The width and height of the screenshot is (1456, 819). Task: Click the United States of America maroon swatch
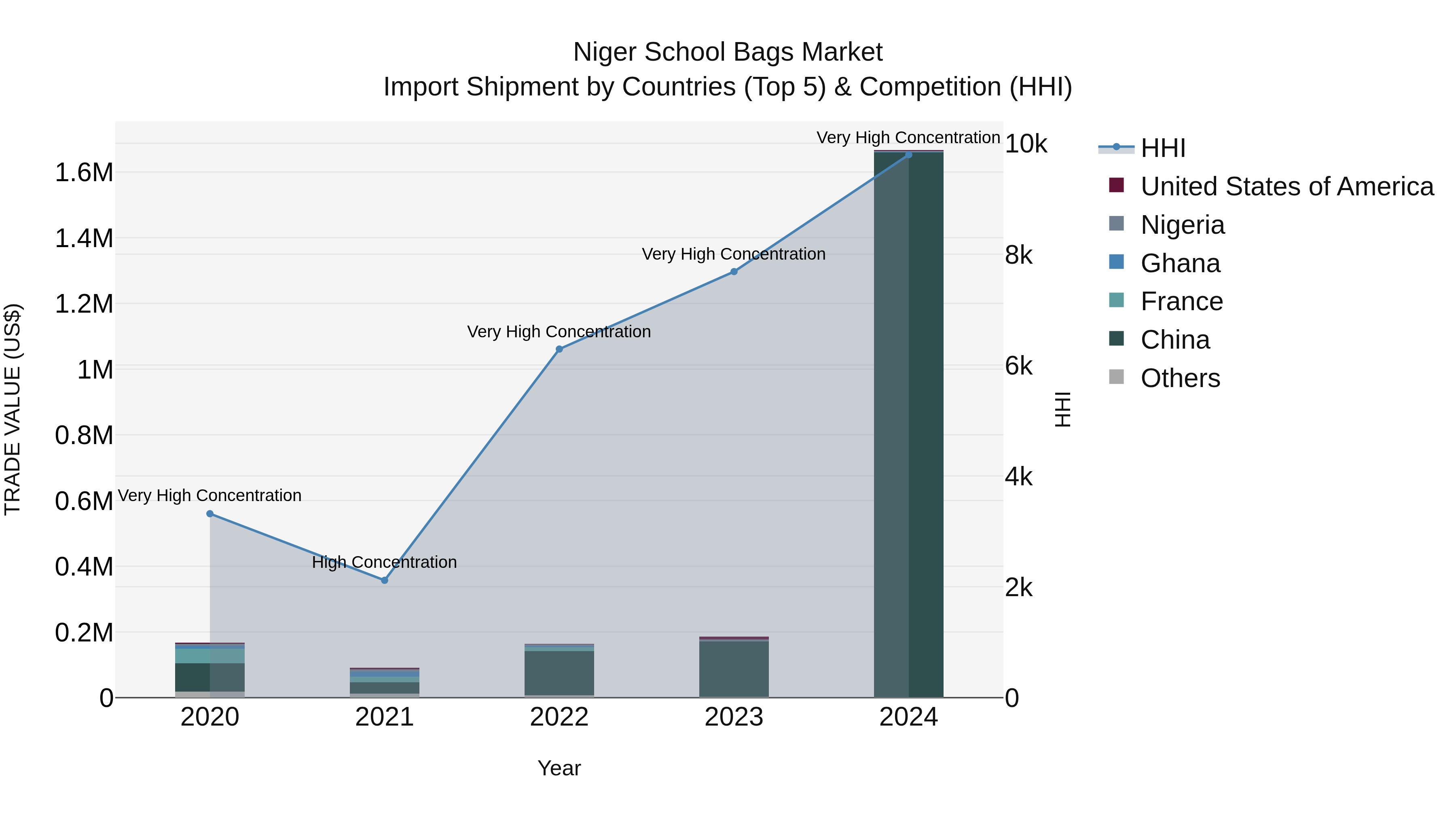tap(1116, 185)
